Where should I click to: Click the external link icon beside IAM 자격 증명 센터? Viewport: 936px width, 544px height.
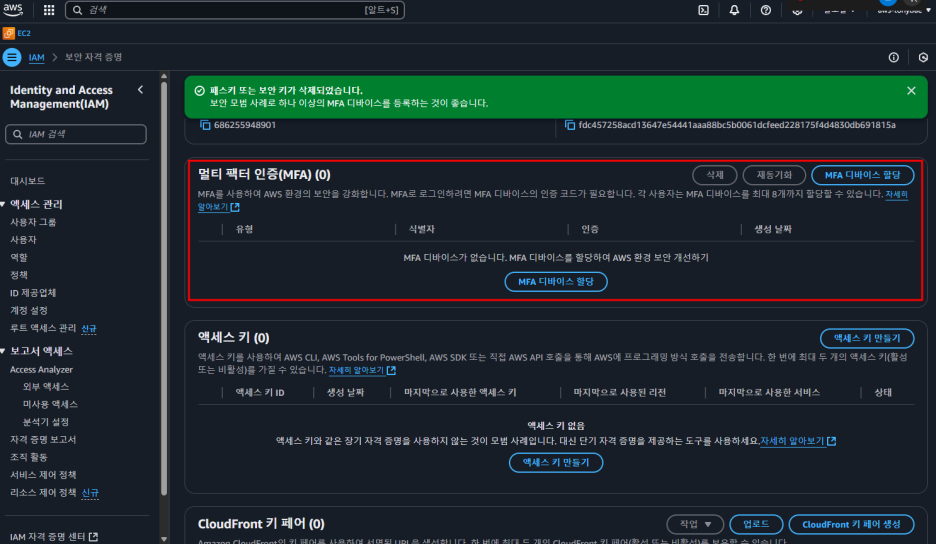click(93, 537)
